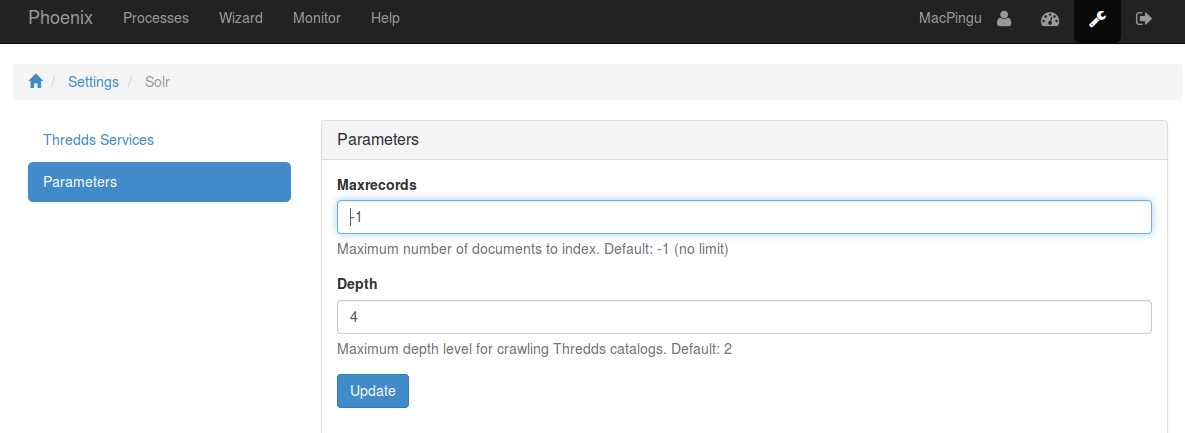Open the Monitor menu
This screenshot has height=433, width=1185.
click(317, 18)
